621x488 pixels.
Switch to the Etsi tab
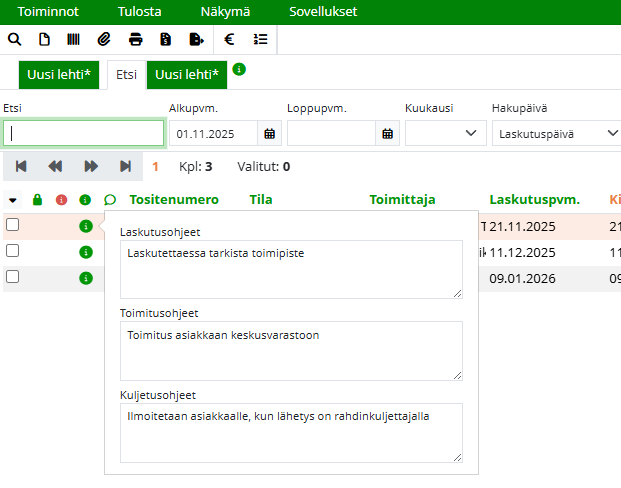point(126,75)
